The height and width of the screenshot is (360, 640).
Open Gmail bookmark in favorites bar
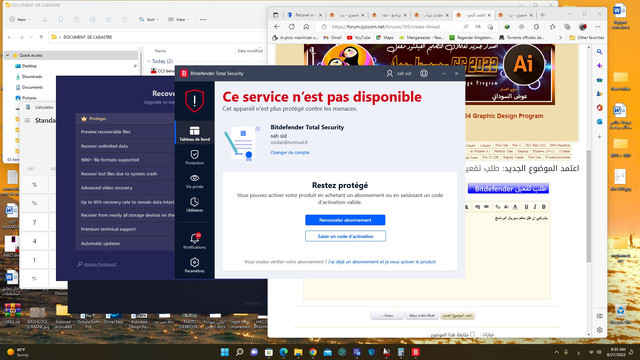[332, 38]
